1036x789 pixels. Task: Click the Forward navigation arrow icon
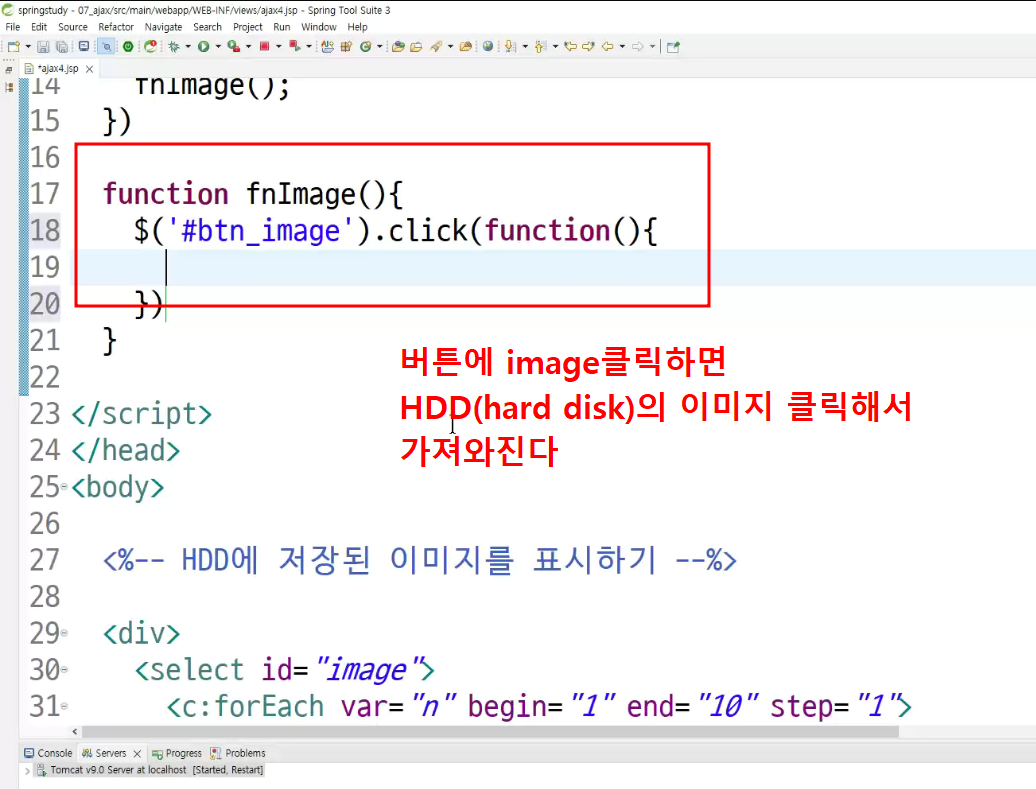pyautogui.click(x=638, y=46)
